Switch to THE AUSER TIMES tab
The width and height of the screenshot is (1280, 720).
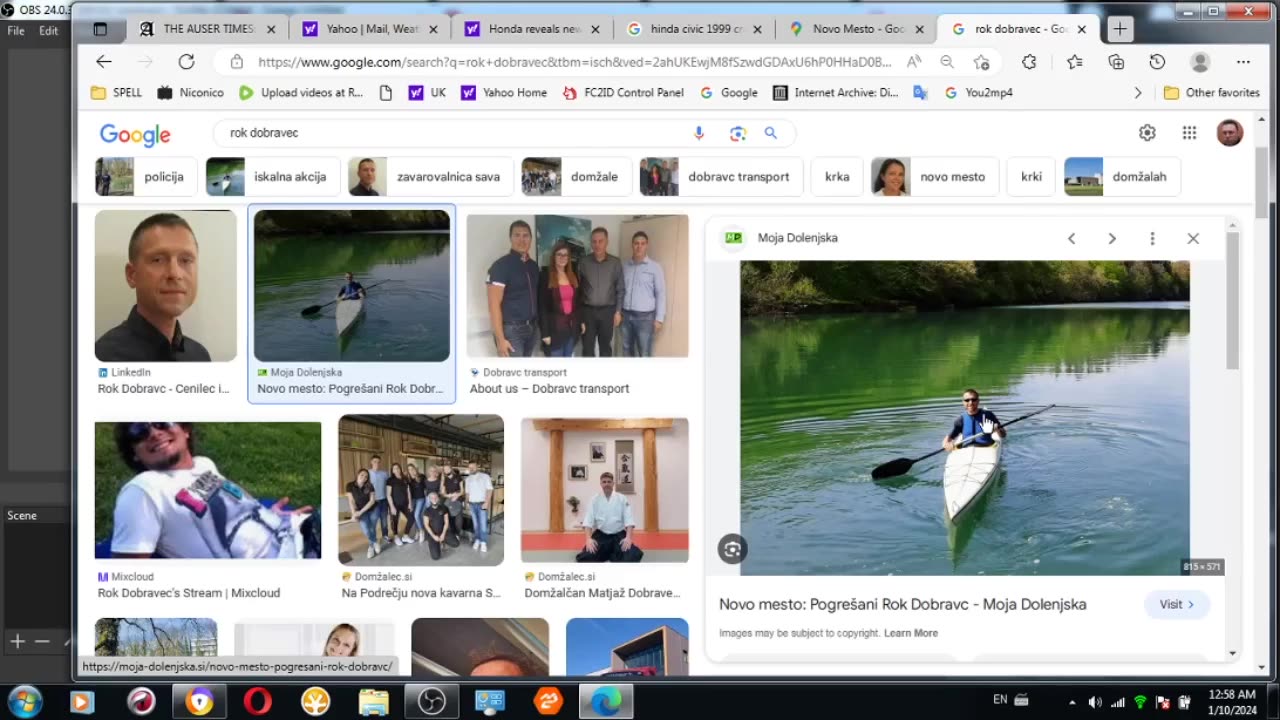pos(207,29)
